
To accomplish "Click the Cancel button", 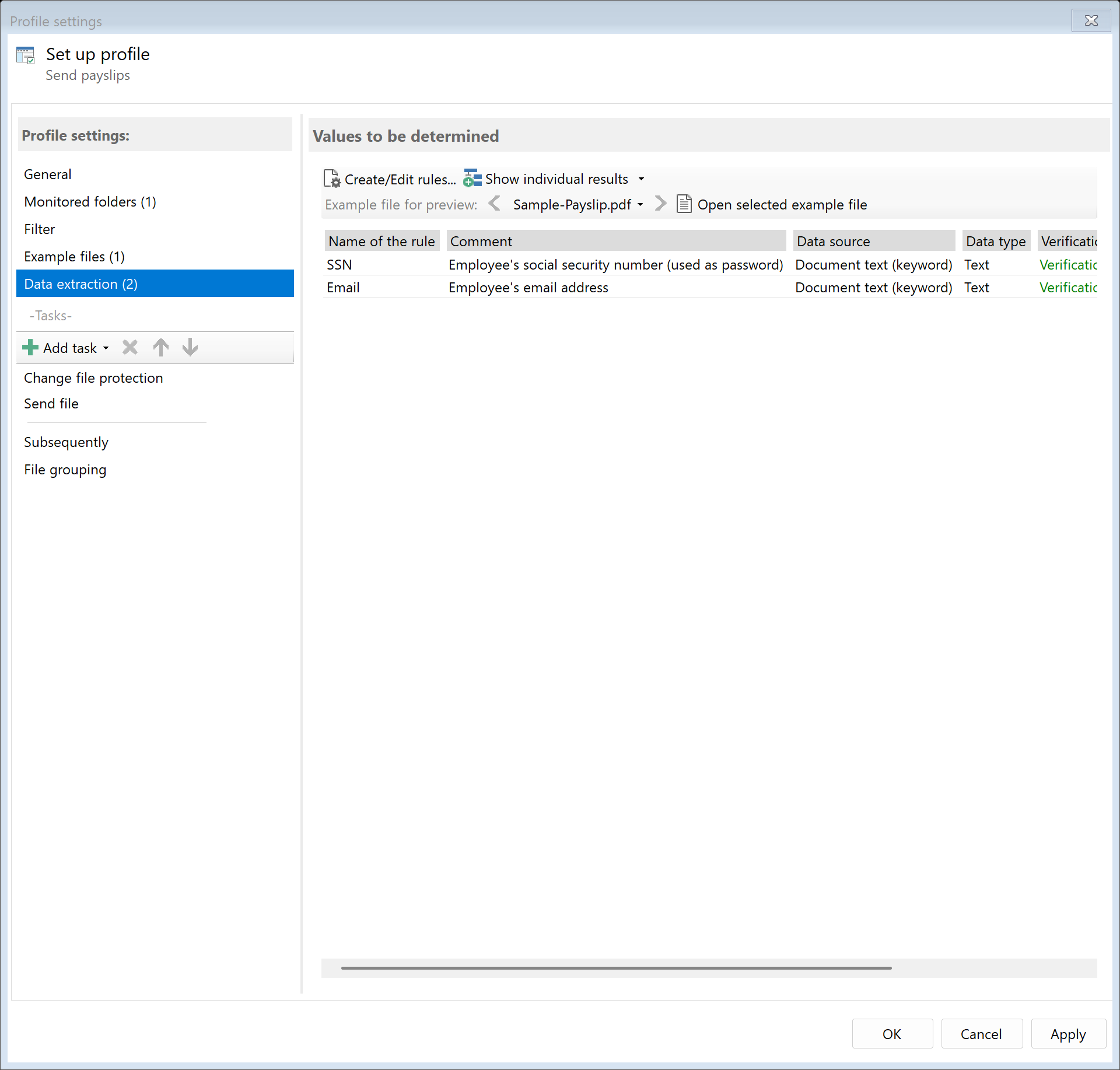I will click(x=981, y=1033).
